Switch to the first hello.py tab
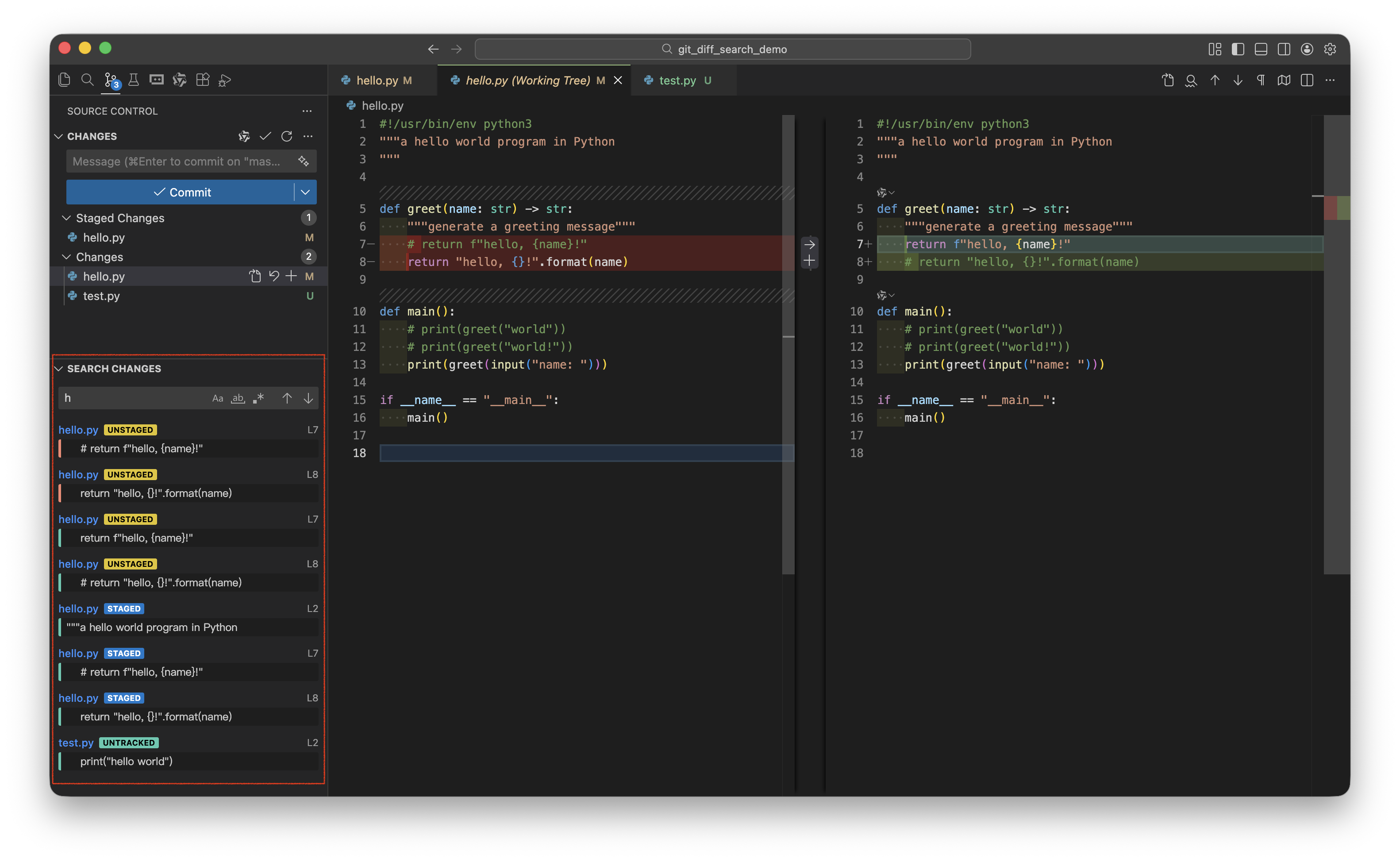 coord(377,81)
